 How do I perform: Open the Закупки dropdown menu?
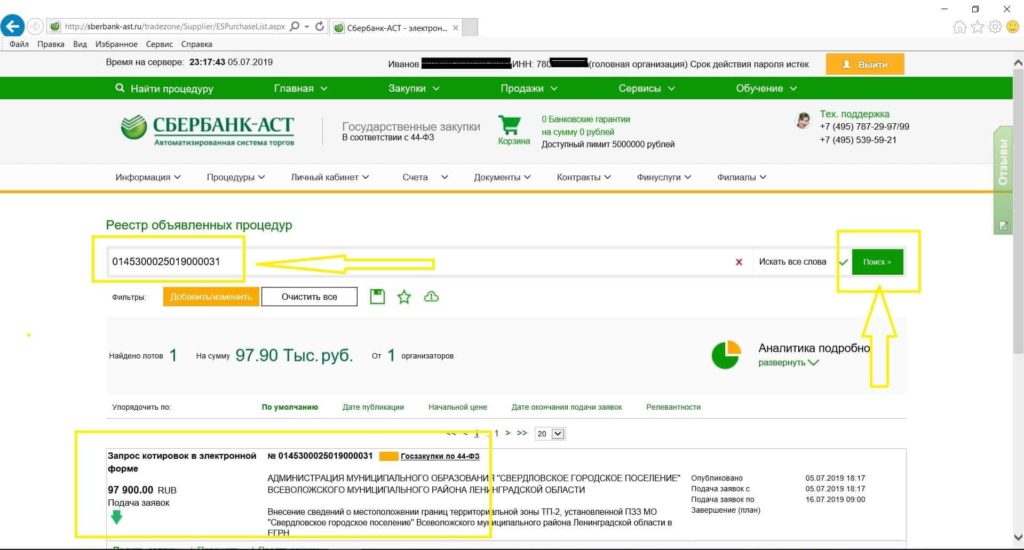[413, 88]
